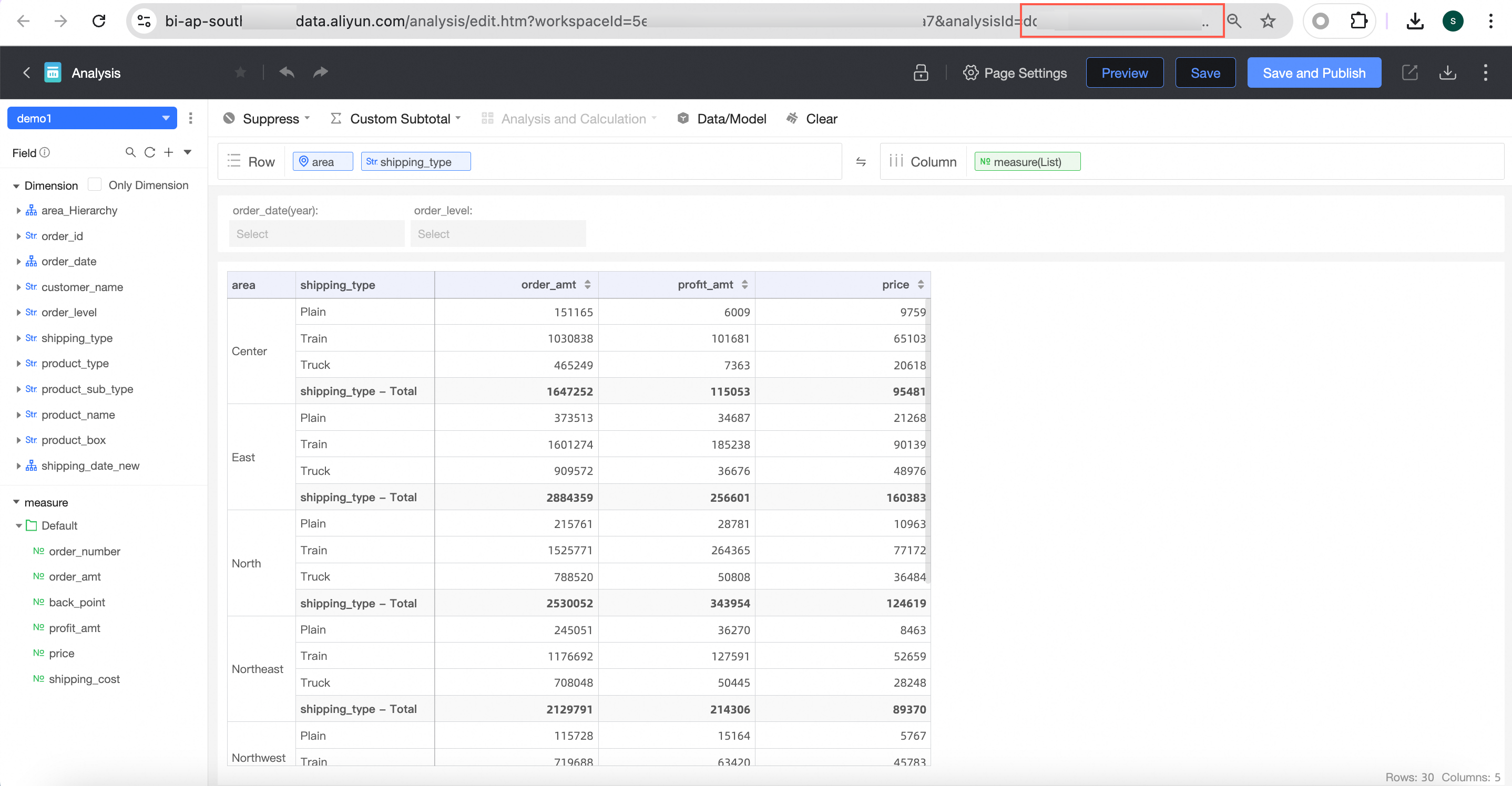Viewport: 1512px width, 786px height.
Task: Collapse the Default measure folder
Action: coord(19,525)
